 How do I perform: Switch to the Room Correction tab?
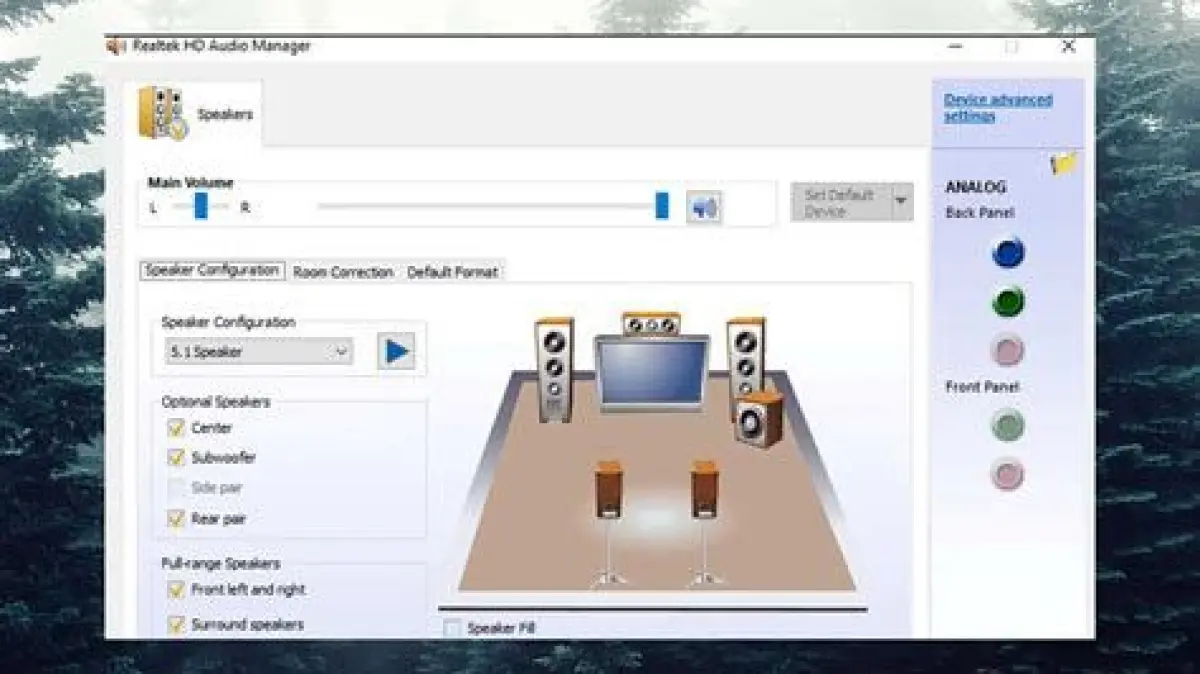click(343, 272)
